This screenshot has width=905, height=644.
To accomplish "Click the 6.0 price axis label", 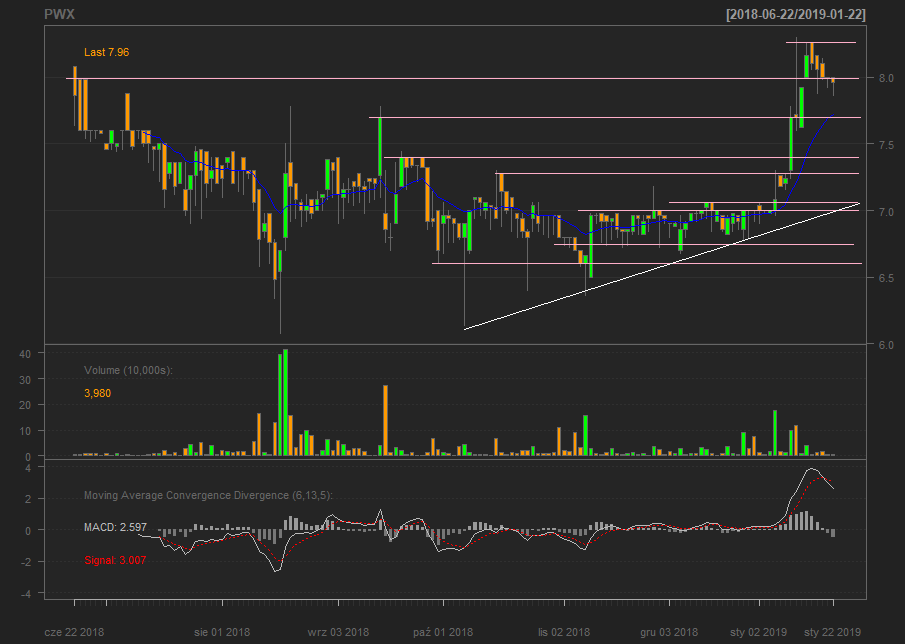I will click(887, 345).
